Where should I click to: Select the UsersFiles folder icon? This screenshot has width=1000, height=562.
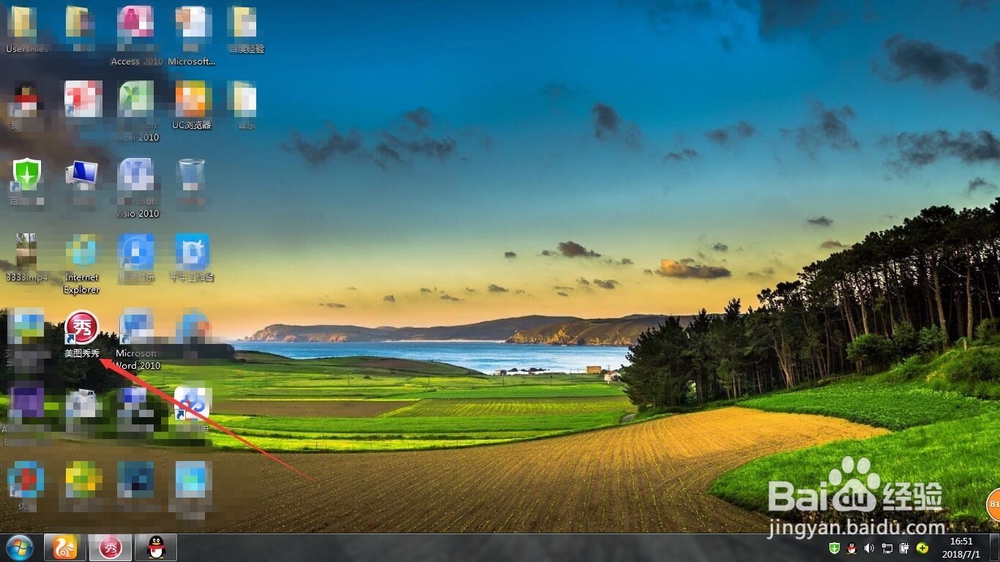[x=26, y=29]
